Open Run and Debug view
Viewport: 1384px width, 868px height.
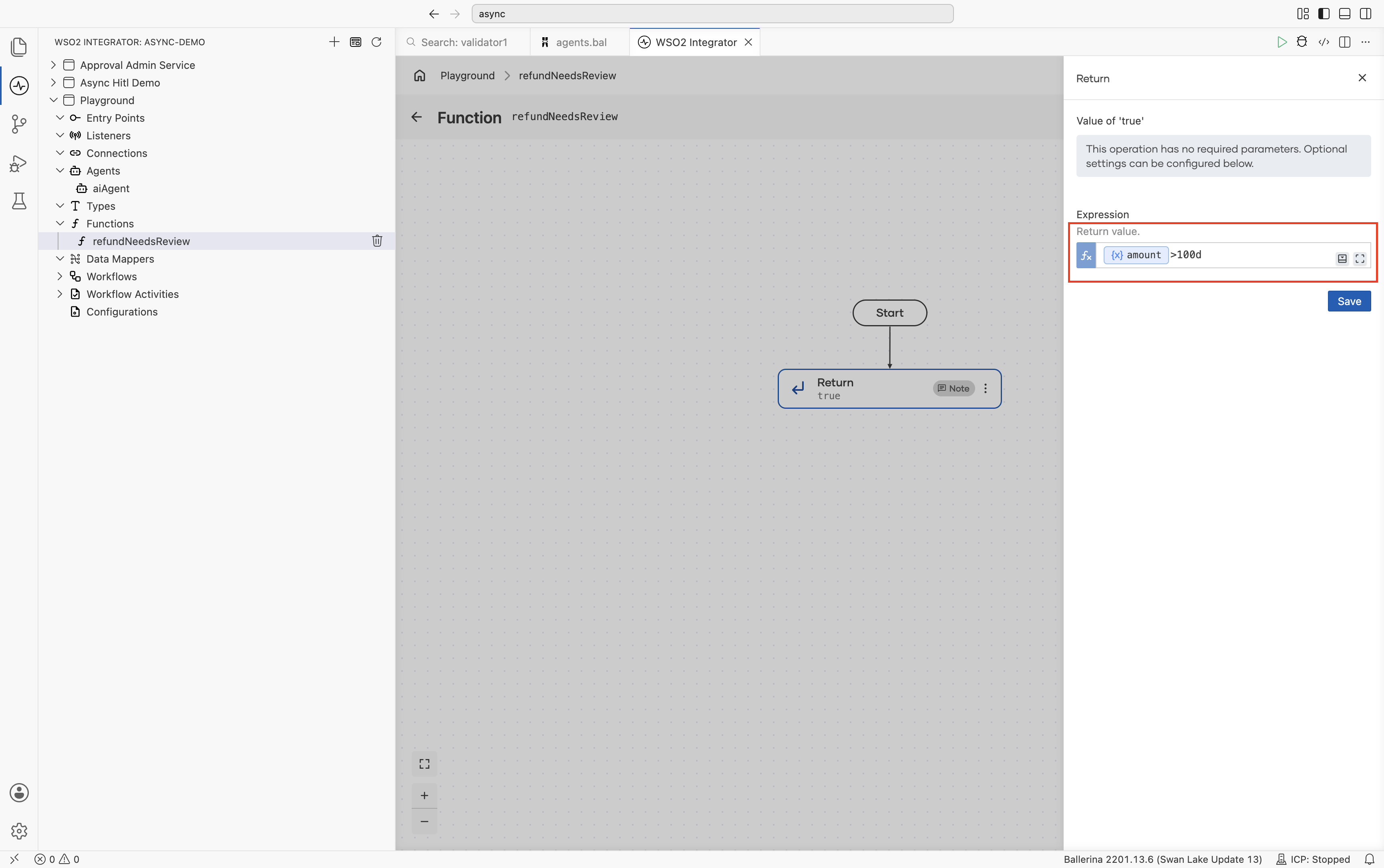(x=19, y=164)
